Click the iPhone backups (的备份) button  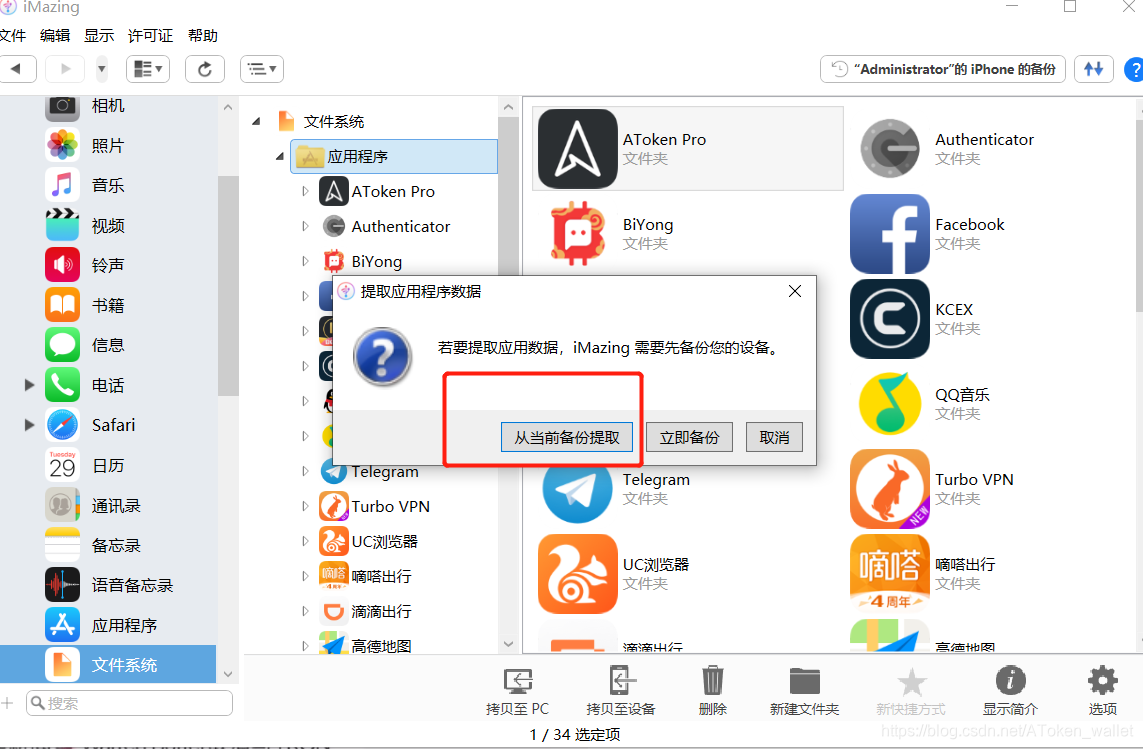point(943,69)
